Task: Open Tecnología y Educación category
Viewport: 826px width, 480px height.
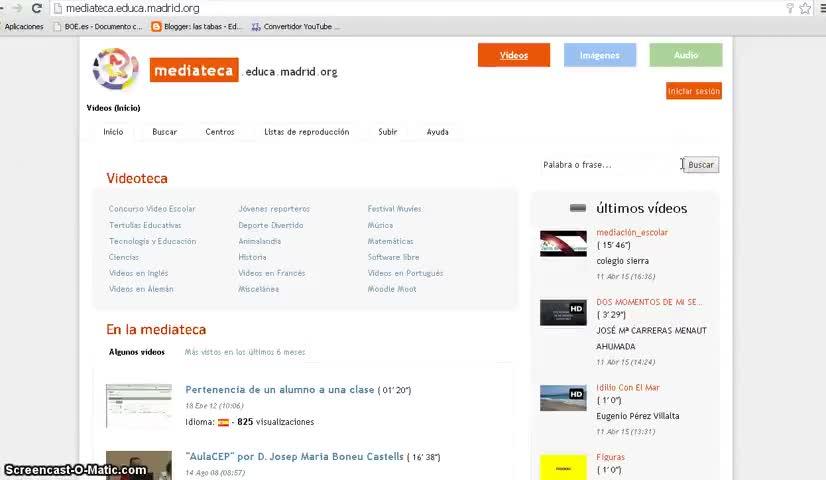Action: point(152,241)
